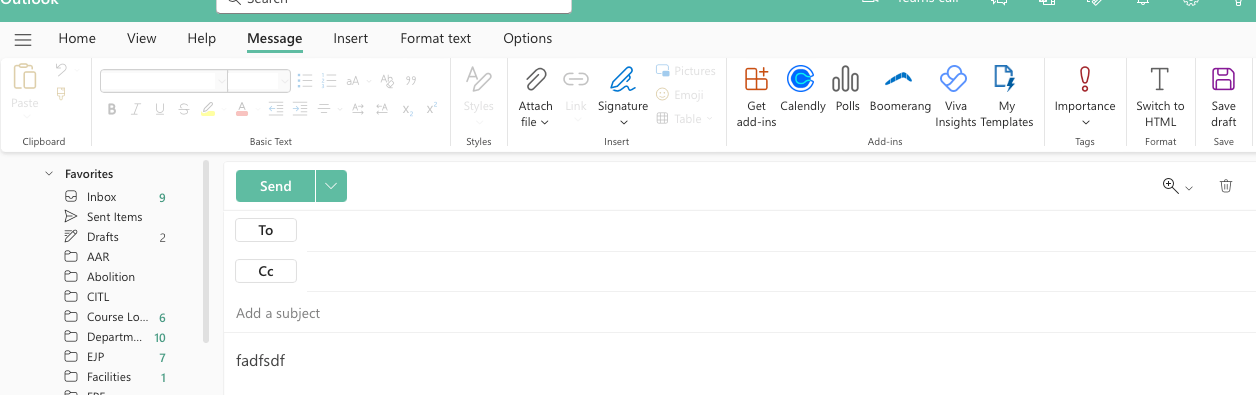Decrease the paragraph indent
Viewport: 1256px width, 395px height.
point(275,109)
